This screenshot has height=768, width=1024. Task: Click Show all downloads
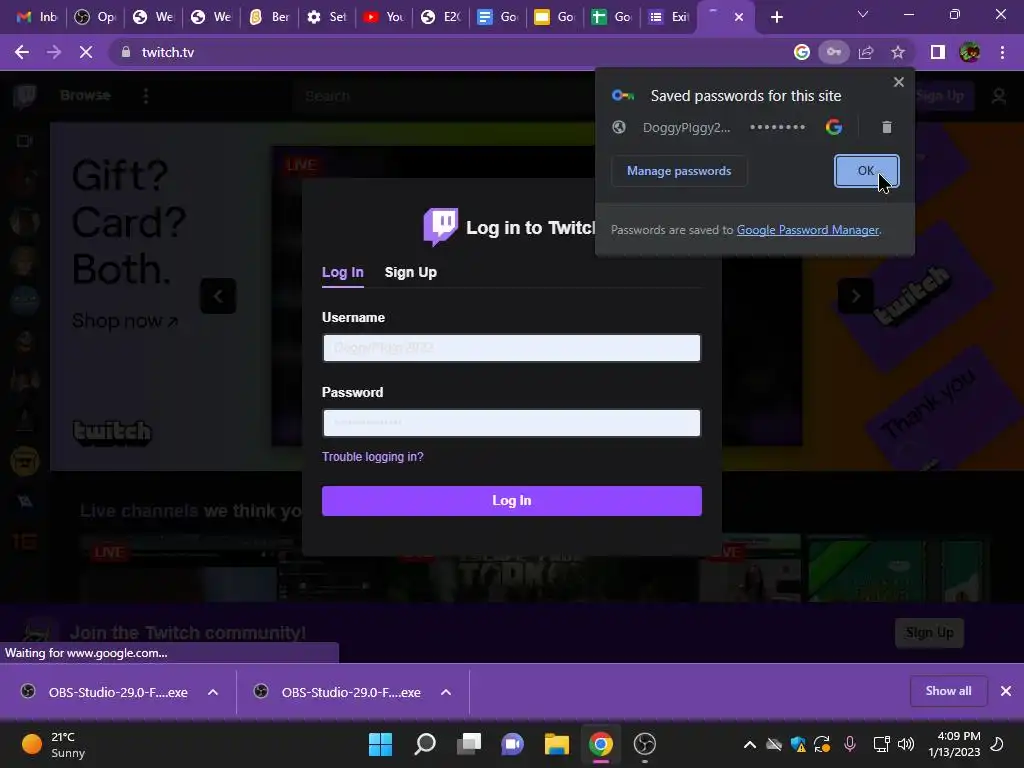[x=948, y=691]
